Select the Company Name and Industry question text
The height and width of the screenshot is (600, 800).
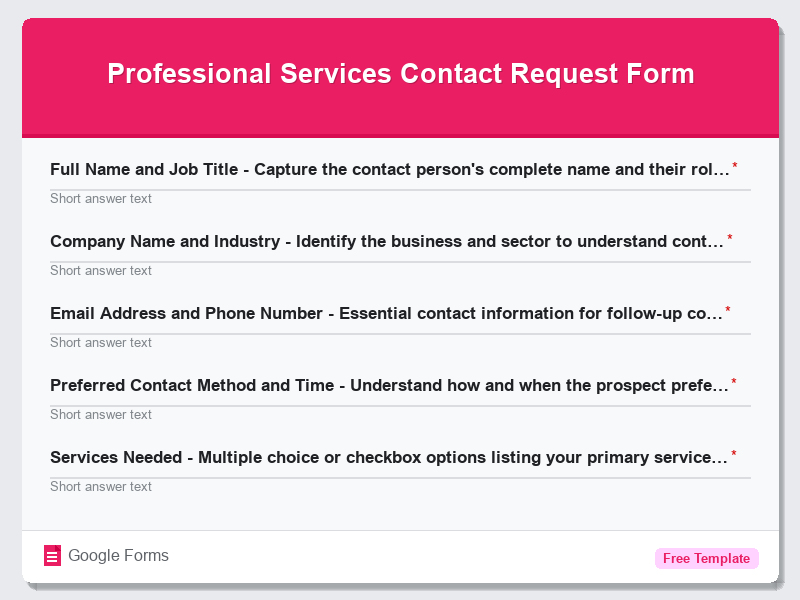[x=387, y=241]
